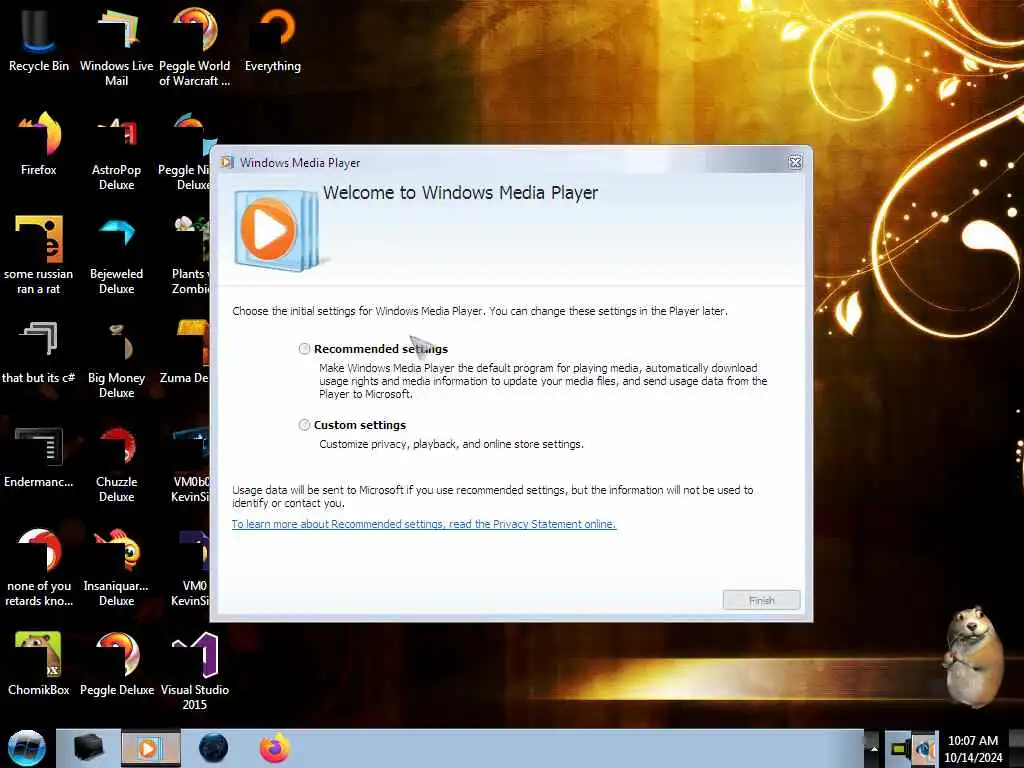Click the dark globe taskbar icon

(214, 748)
